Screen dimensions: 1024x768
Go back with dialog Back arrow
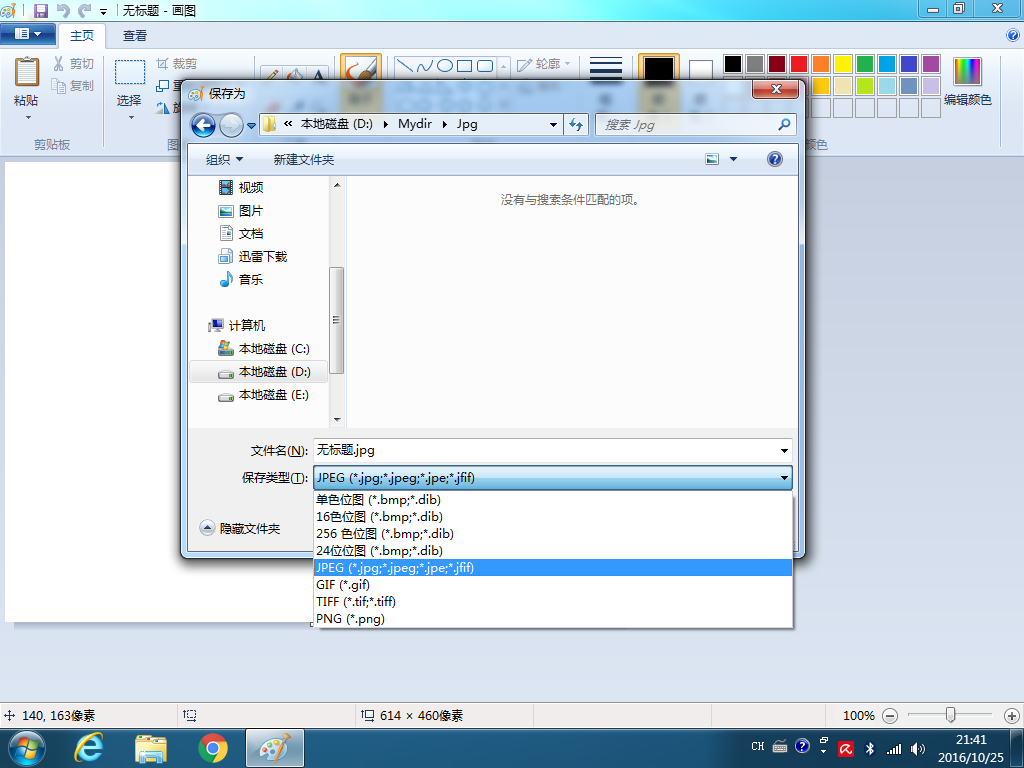[x=204, y=125]
